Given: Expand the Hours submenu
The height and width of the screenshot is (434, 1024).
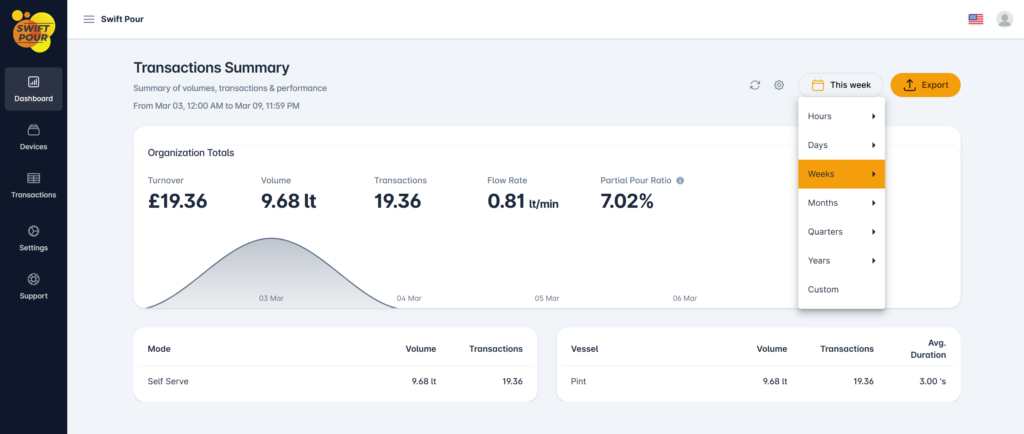Looking at the screenshot, I should coord(841,117).
